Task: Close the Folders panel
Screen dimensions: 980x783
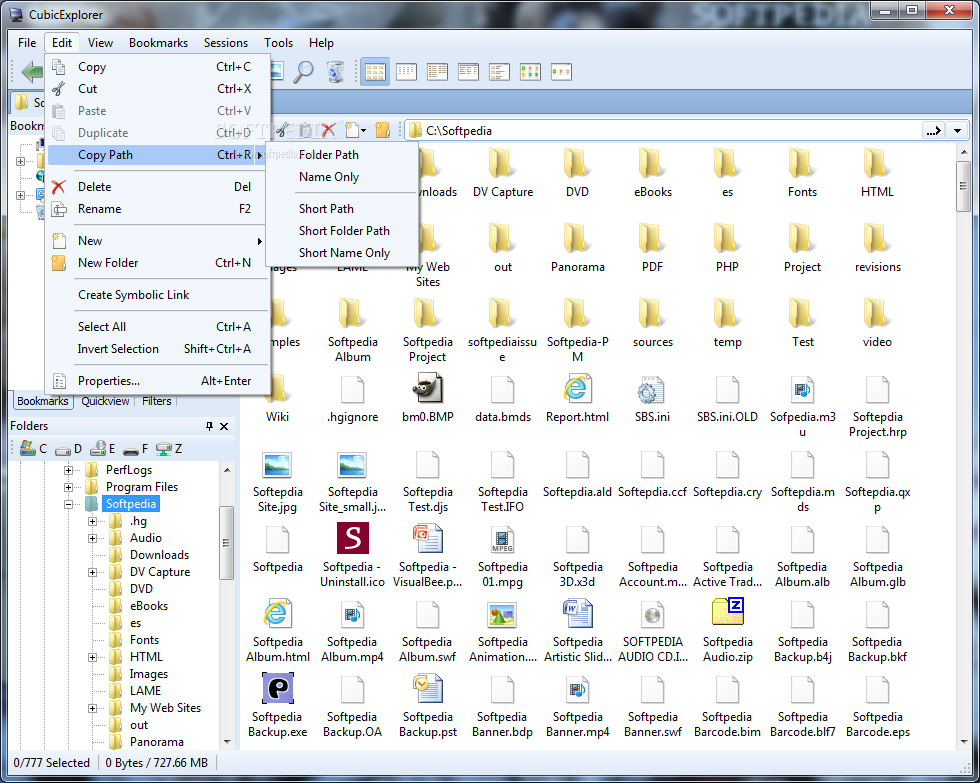Action: pos(224,426)
